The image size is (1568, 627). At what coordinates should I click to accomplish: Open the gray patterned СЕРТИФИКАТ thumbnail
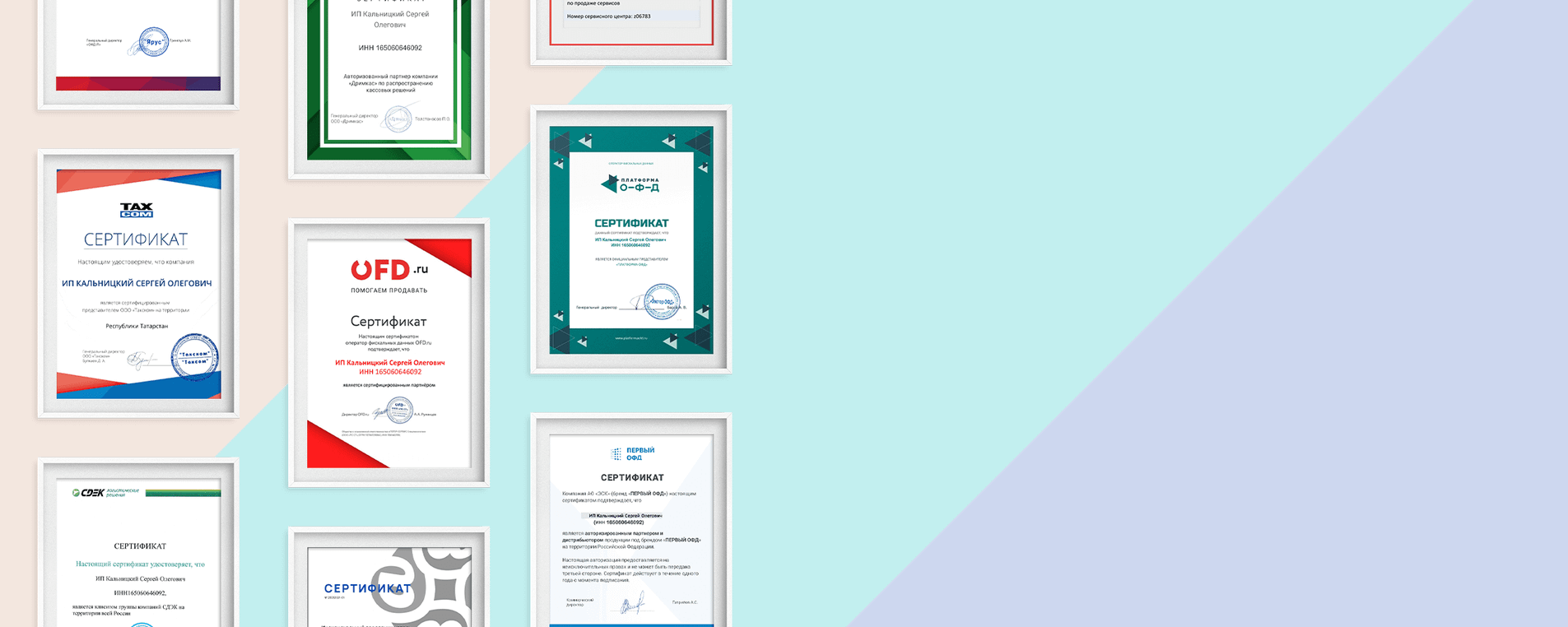point(389,578)
